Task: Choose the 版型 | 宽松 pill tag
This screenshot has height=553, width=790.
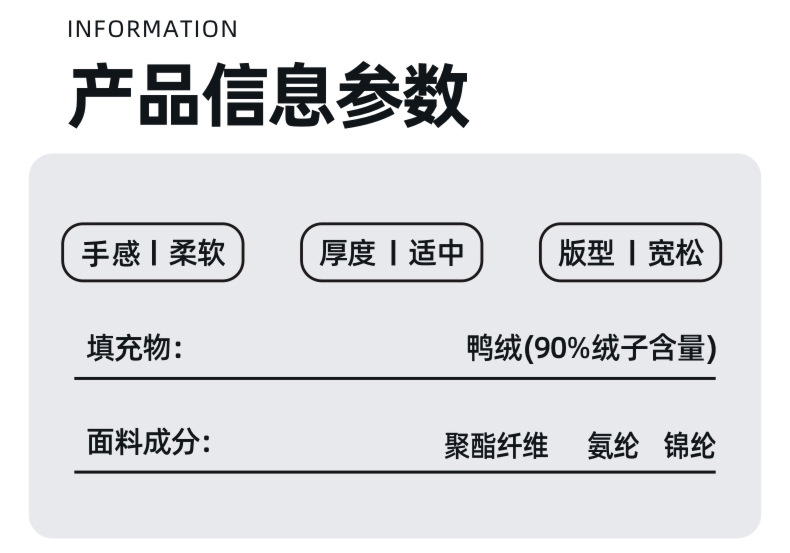Action: click(x=630, y=253)
